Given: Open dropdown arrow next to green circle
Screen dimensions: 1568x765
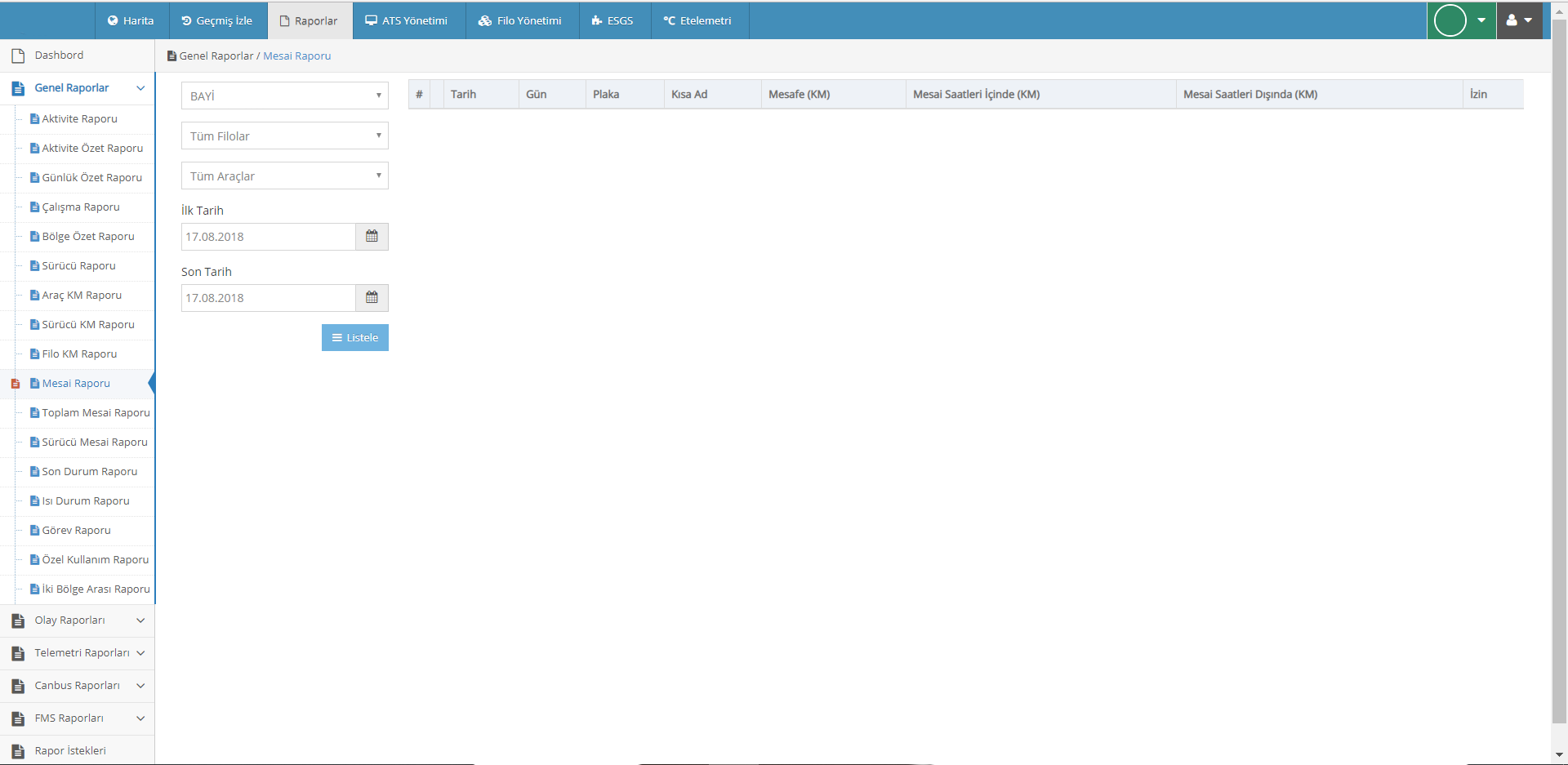Looking at the screenshot, I should point(1481,20).
